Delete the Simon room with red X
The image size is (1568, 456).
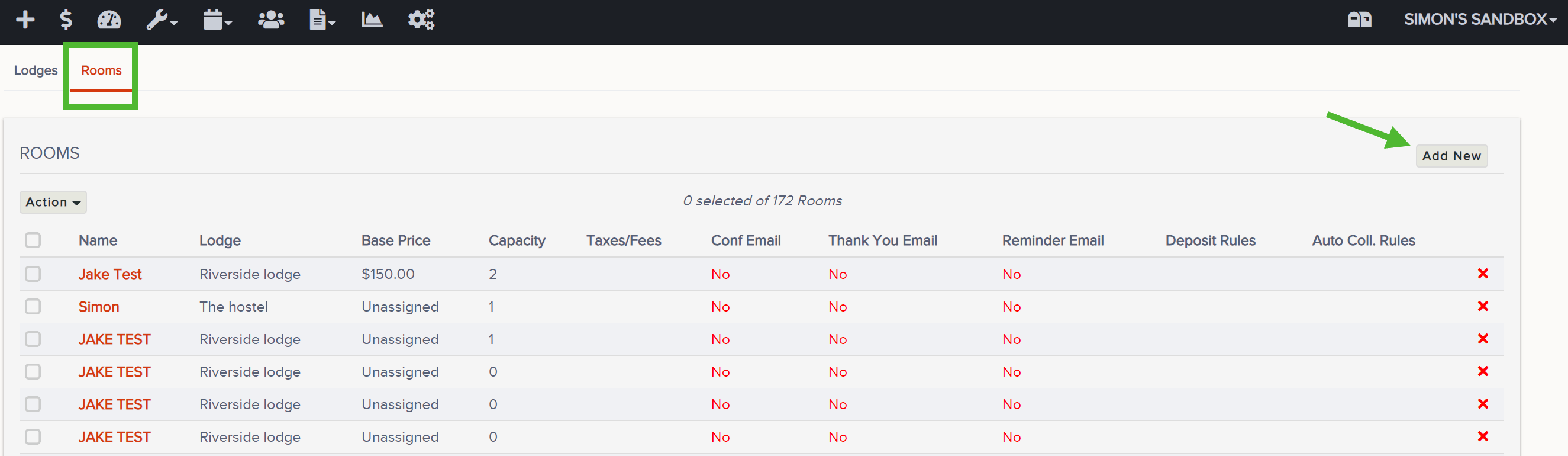[x=1483, y=306]
